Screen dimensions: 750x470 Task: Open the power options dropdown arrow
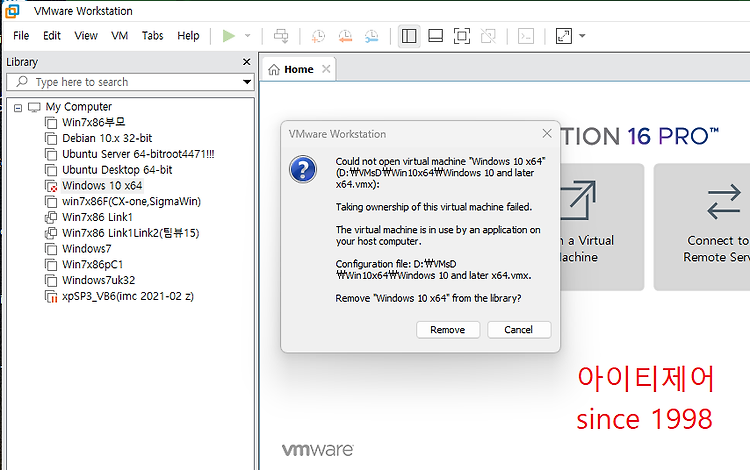(x=247, y=36)
